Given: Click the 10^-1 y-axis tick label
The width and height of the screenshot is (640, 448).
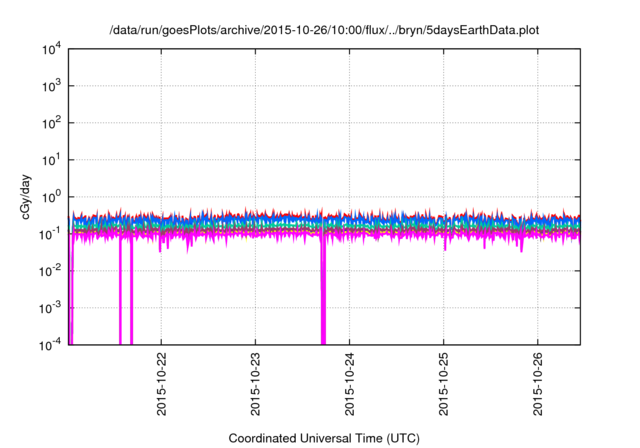Looking at the screenshot, I should pyautogui.click(x=50, y=234).
